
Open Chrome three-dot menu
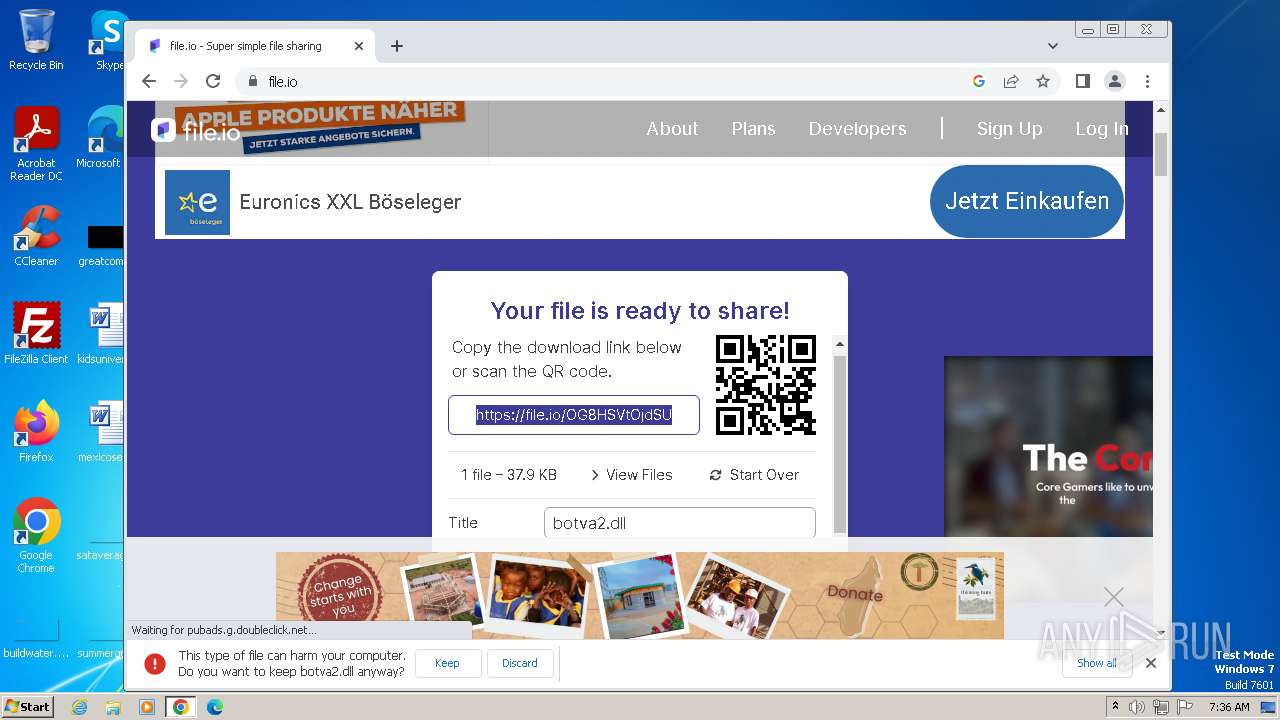(x=1147, y=81)
